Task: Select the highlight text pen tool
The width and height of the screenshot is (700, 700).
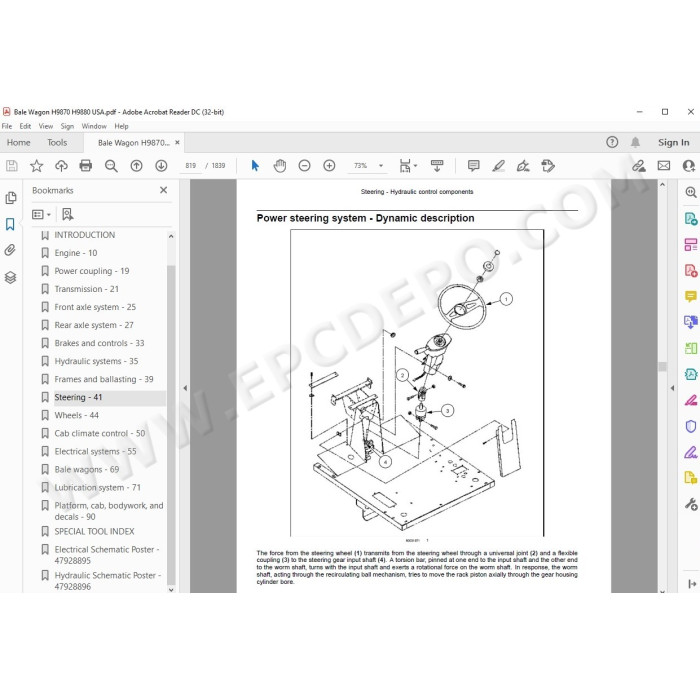Action: coord(498,166)
